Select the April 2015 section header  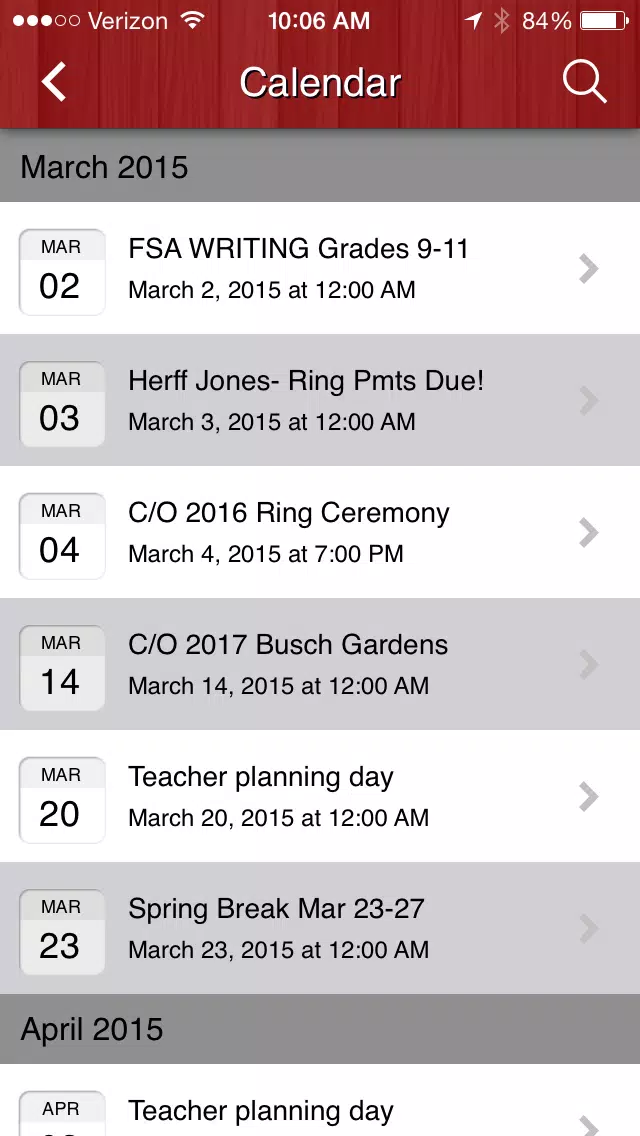click(320, 1029)
